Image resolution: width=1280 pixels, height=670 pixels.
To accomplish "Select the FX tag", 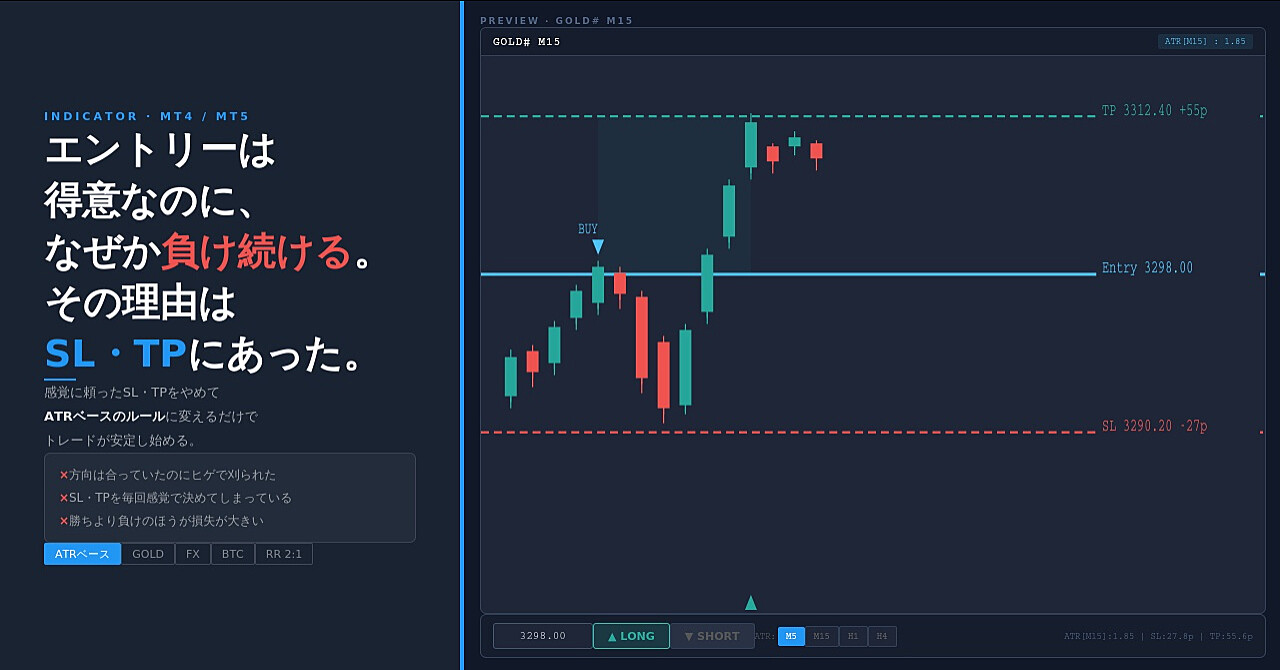I will coord(193,554).
